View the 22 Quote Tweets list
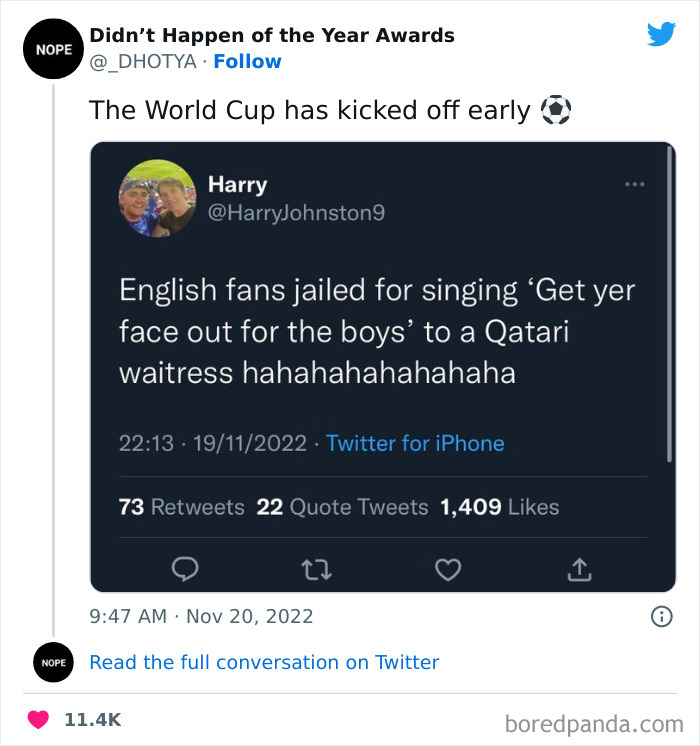Image resolution: width=700 pixels, height=746 pixels. click(x=342, y=507)
